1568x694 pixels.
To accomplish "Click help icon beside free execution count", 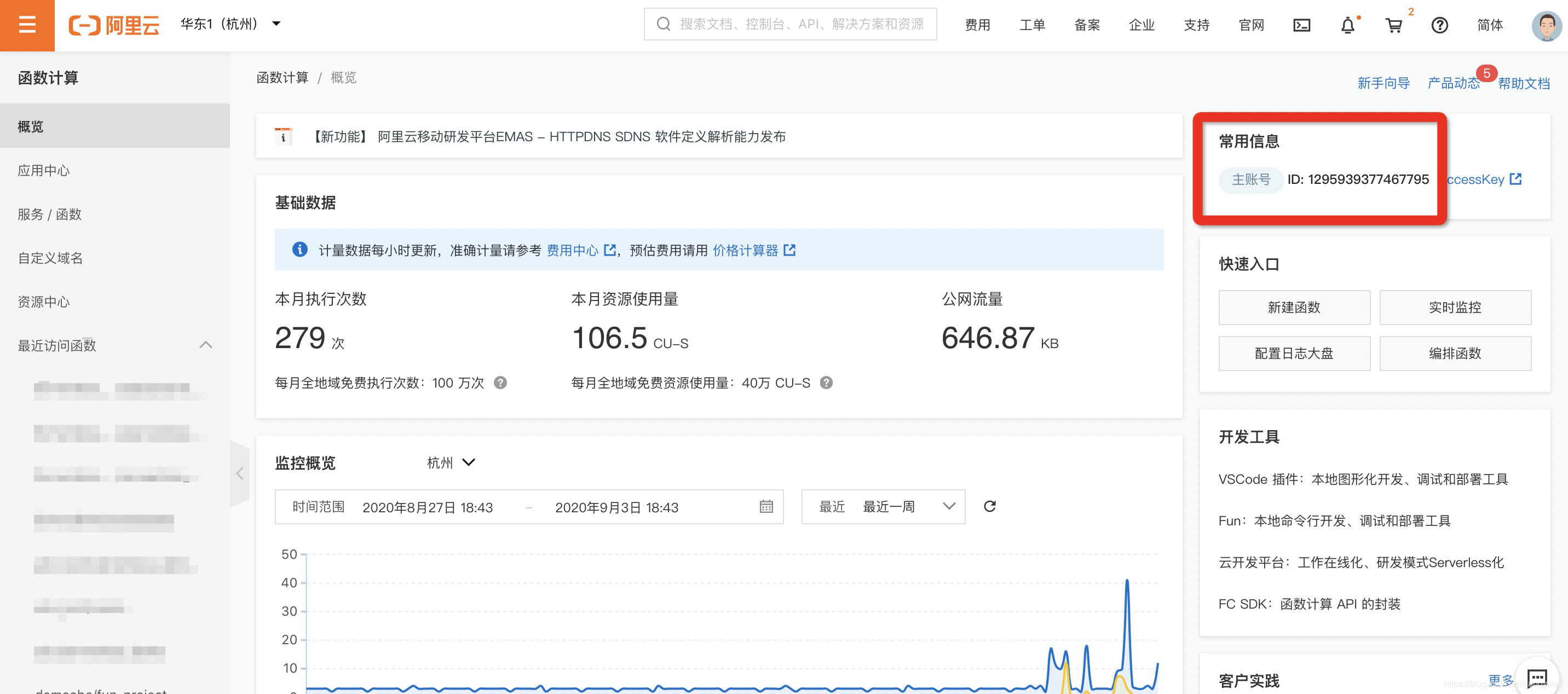I will pyautogui.click(x=500, y=383).
